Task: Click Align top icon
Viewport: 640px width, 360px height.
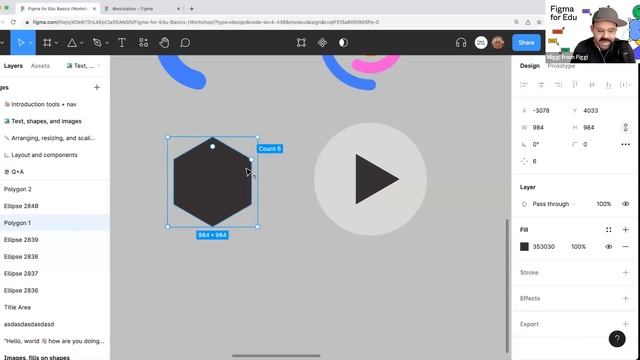Action: coord(575,84)
